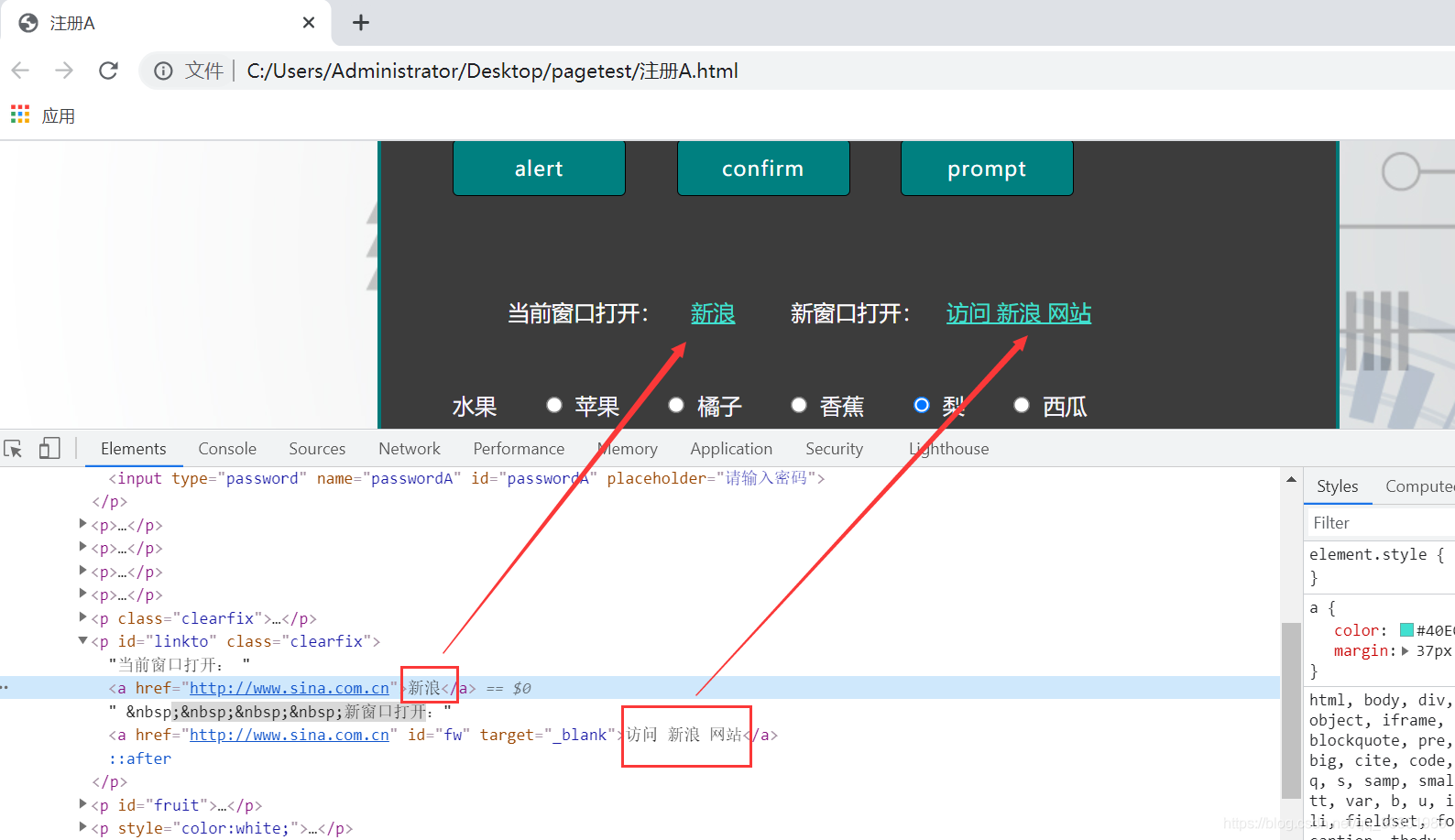Follow the 新浪 link on the page
Viewport: 1455px width, 840px height.
click(713, 313)
